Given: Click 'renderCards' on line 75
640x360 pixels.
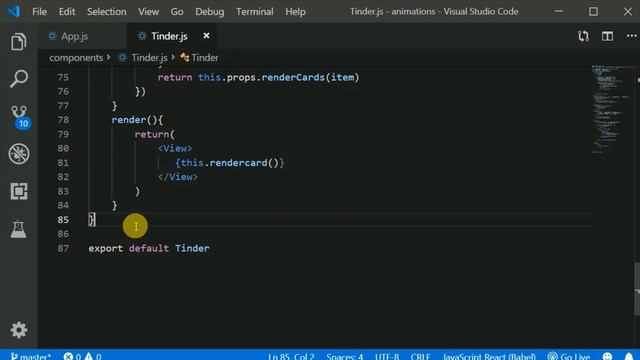Looking at the screenshot, I should [293, 77].
